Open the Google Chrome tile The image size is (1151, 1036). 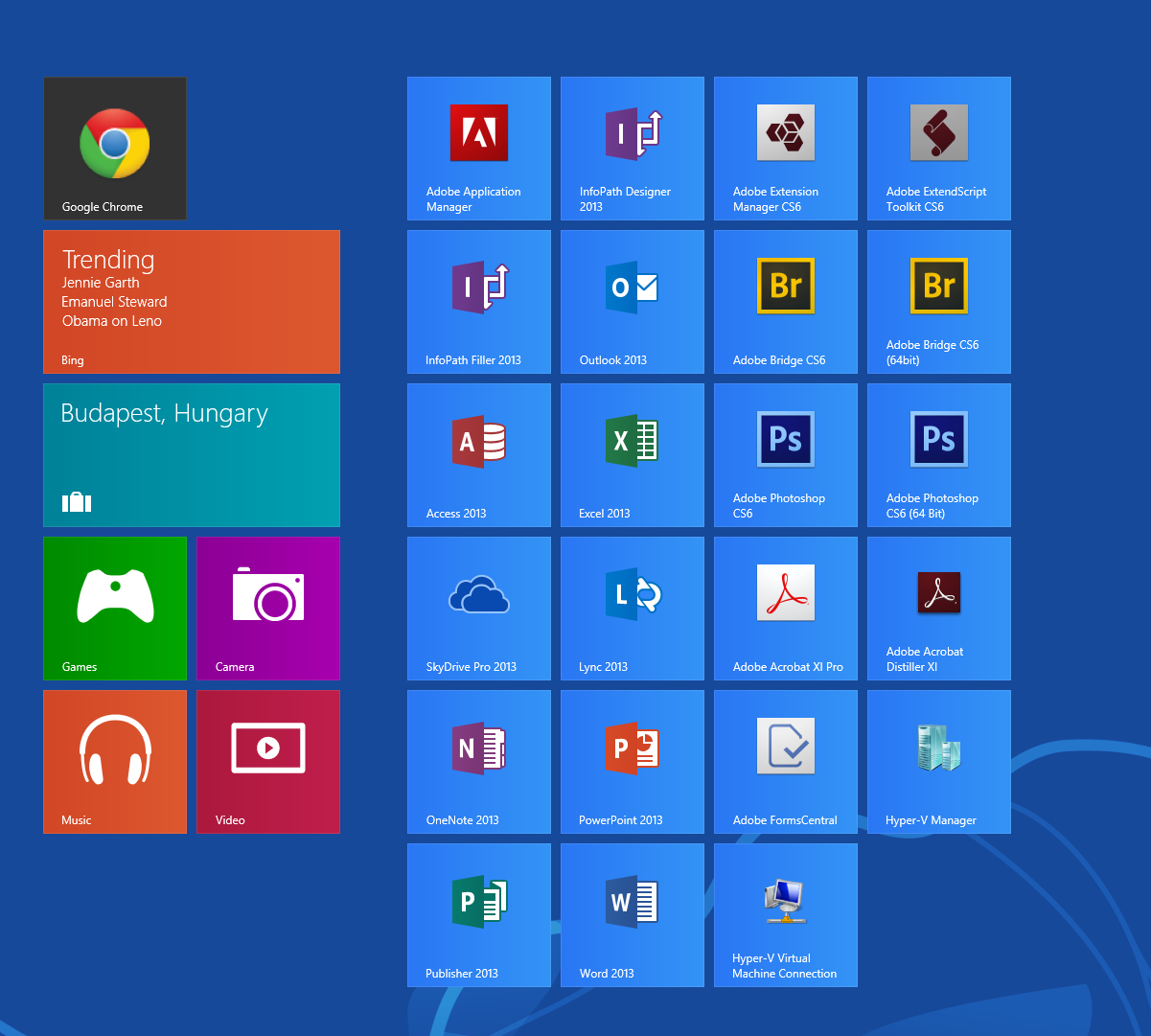[115, 148]
